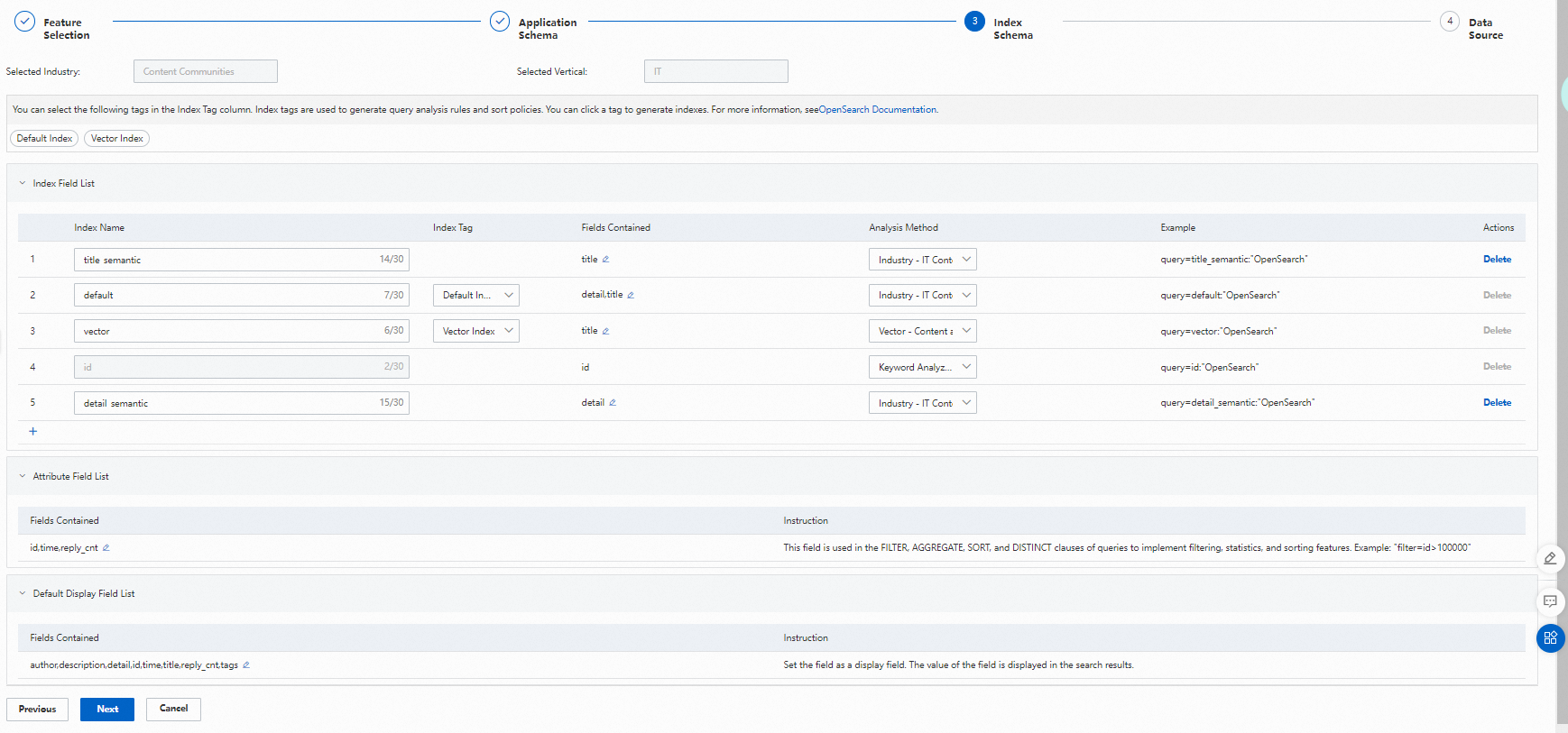Edit the default display fields list
This screenshot has width=1568, height=733.
[246, 665]
